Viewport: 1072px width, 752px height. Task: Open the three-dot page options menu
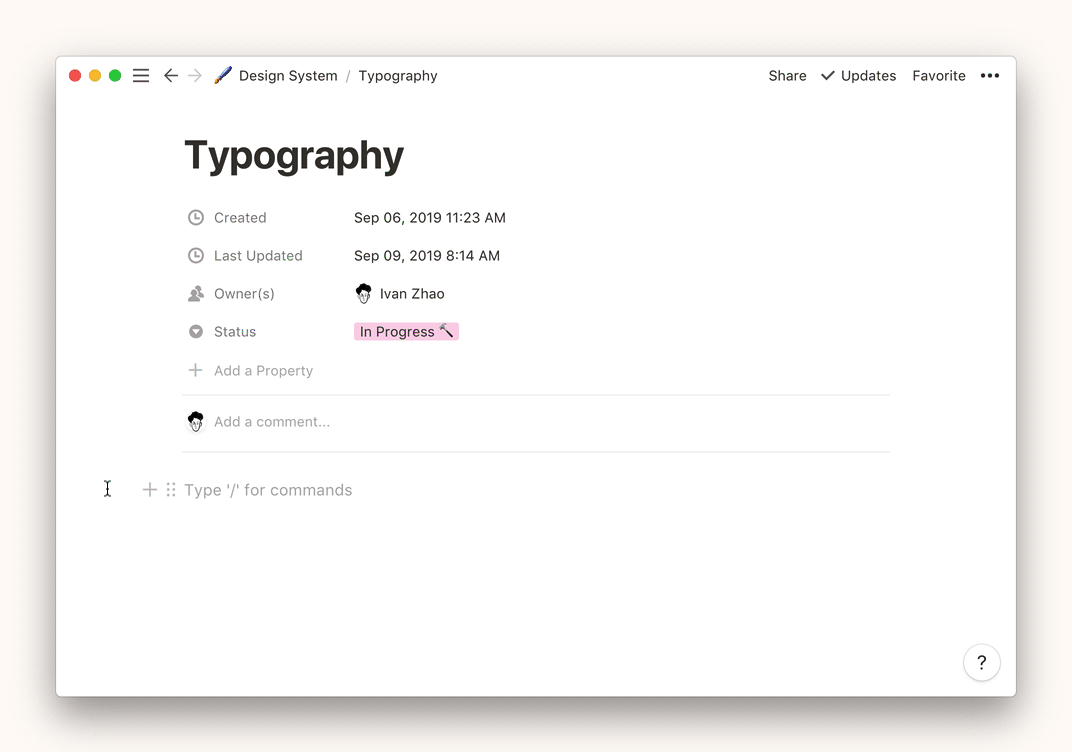pos(989,76)
